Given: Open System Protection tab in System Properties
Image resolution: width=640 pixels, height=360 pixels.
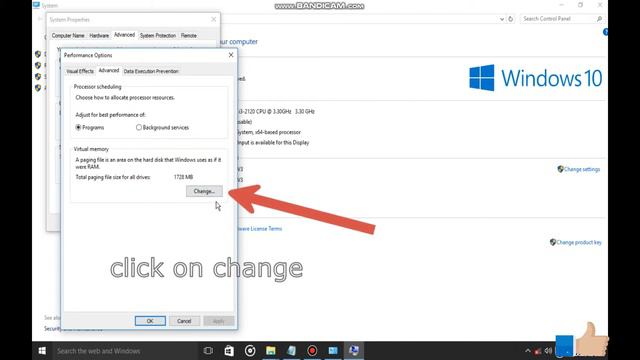Looking at the screenshot, I should [158, 36].
